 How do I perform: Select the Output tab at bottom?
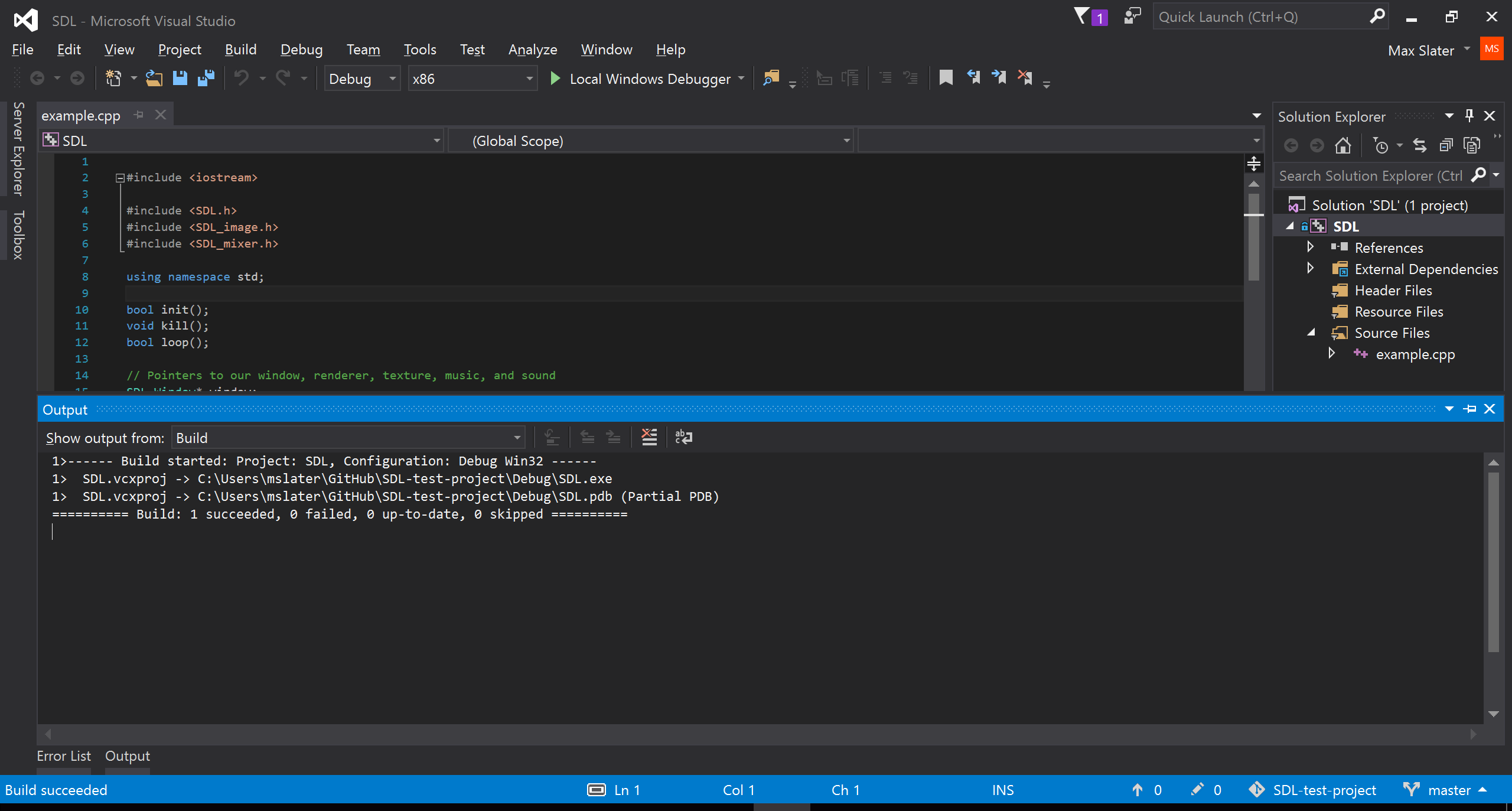pyautogui.click(x=128, y=756)
